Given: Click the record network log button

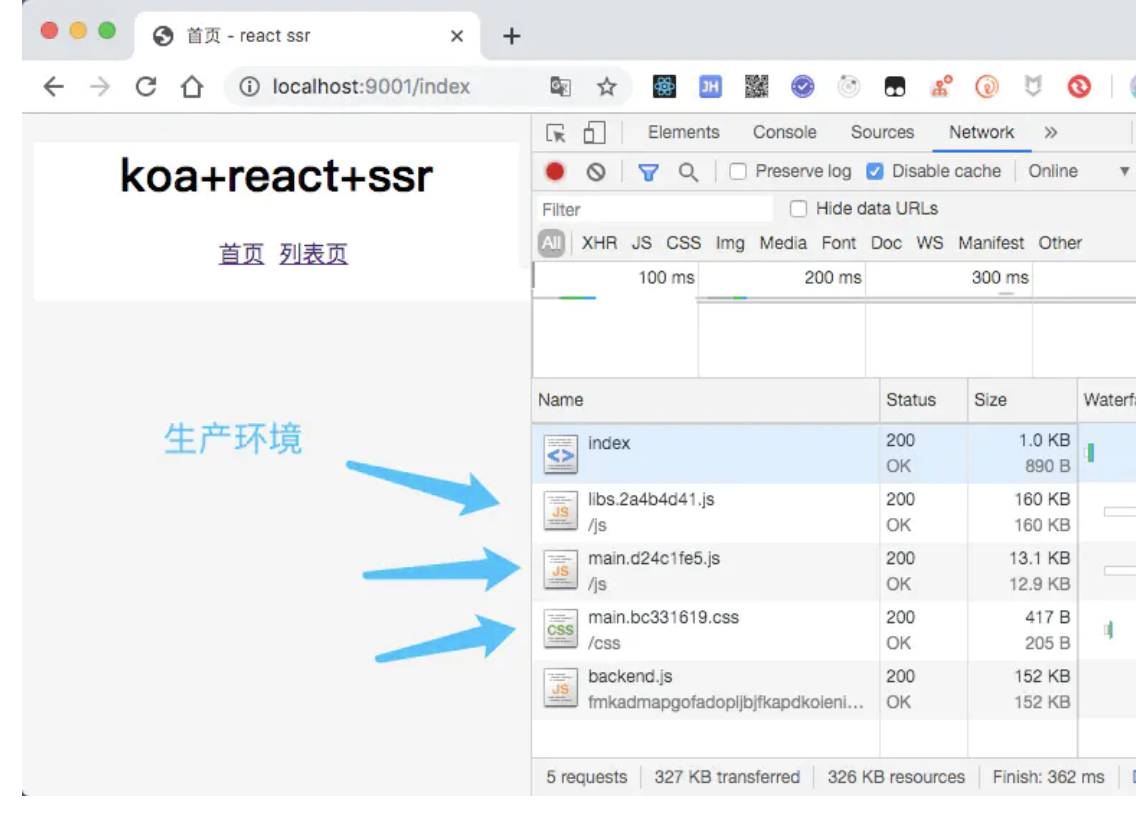Looking at the screenshot, I should (555, 172).
